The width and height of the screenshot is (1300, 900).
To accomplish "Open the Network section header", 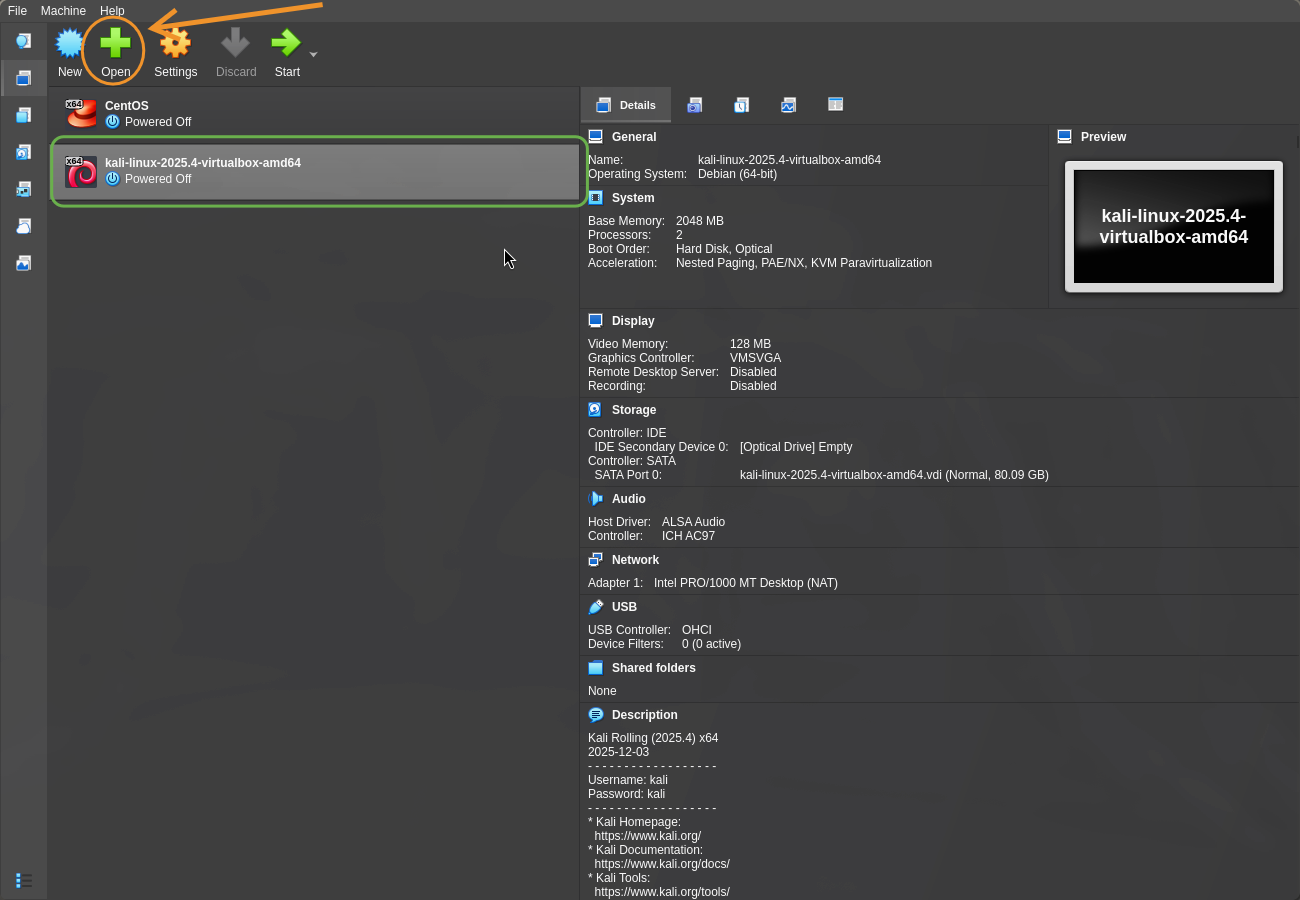I will click(x=635, y=560).
